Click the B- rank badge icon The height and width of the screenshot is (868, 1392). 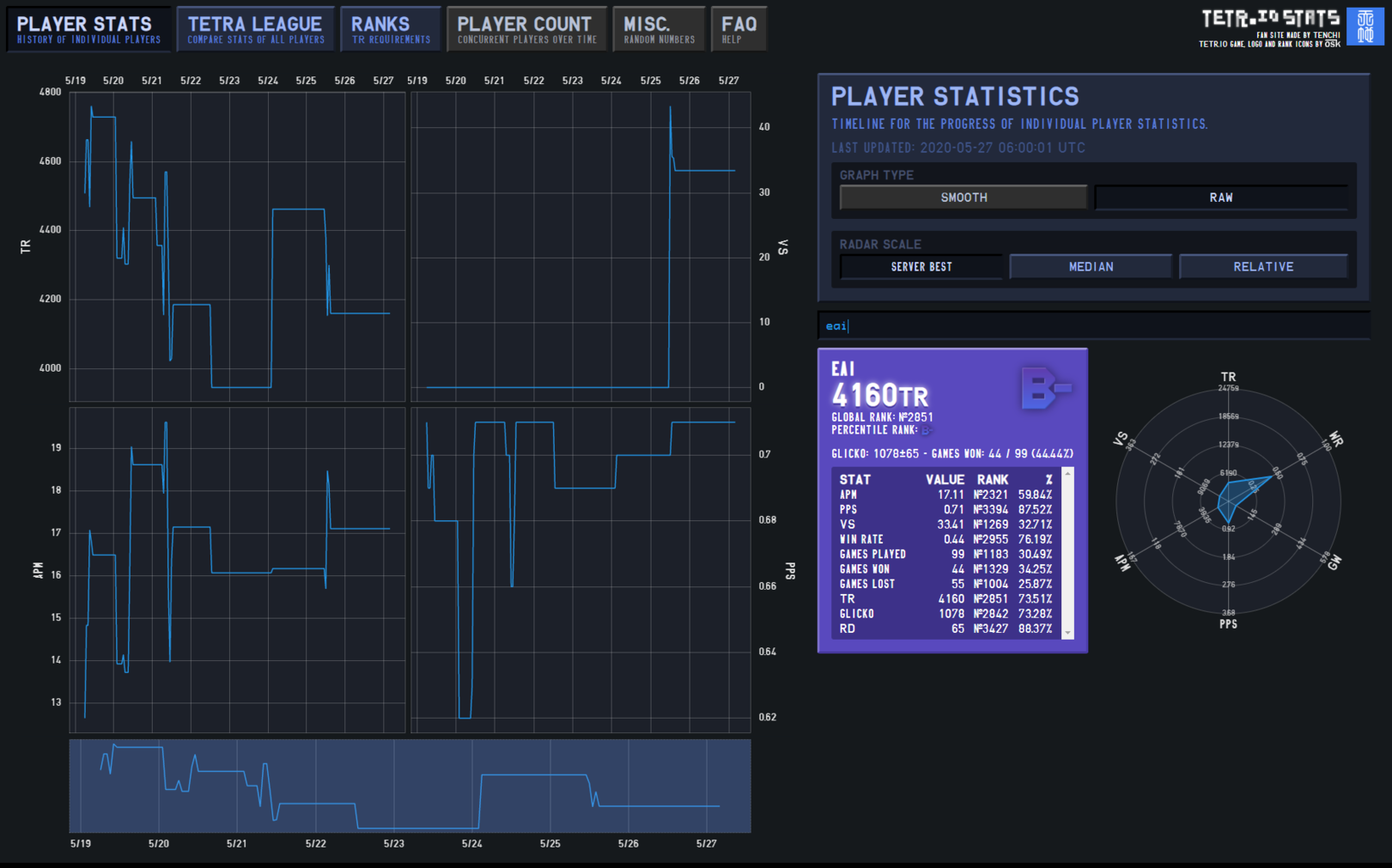click(x=1046, y=388)
